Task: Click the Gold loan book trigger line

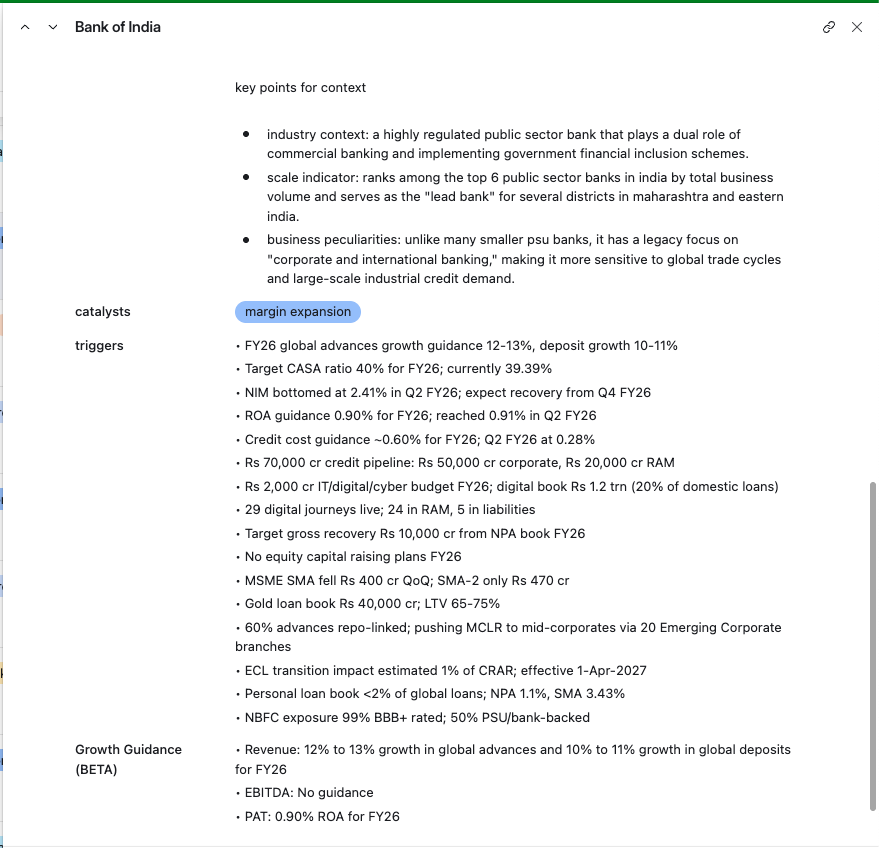Action: click(372, 604)
